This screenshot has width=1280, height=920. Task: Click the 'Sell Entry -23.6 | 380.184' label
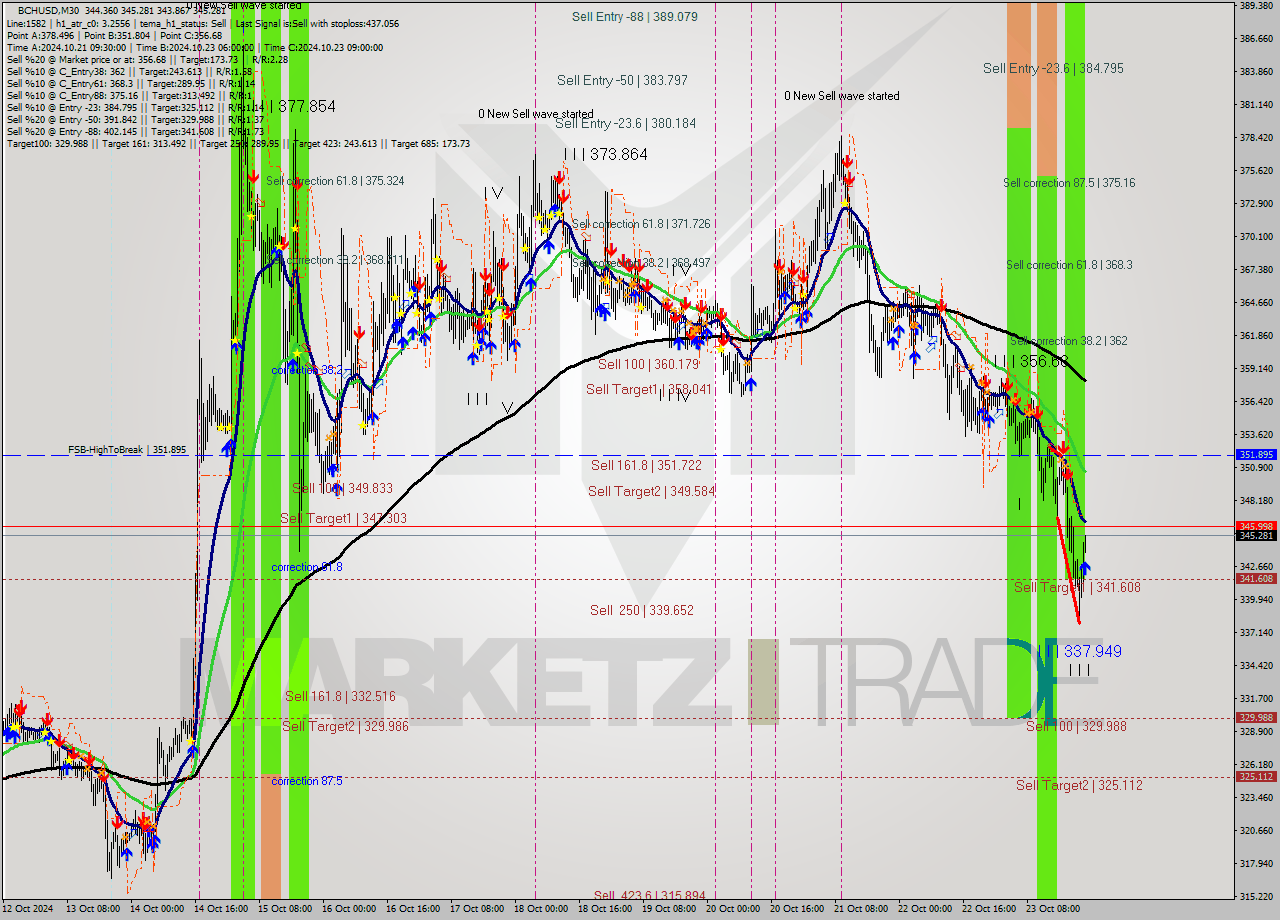pos(625,123)
